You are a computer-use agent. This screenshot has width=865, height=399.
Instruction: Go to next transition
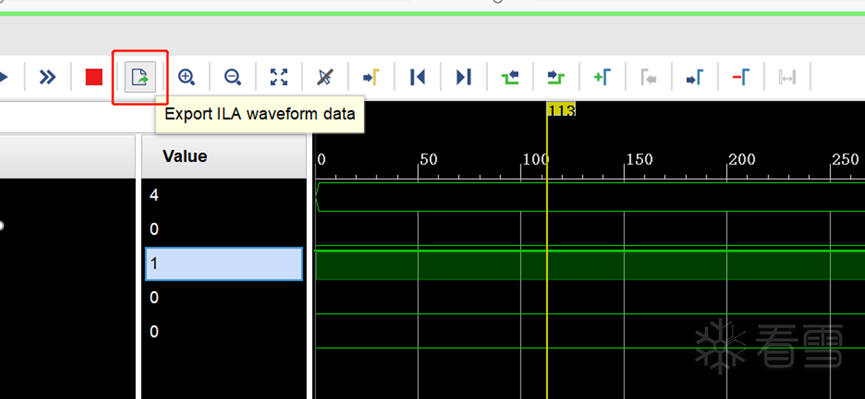point(556,77)
